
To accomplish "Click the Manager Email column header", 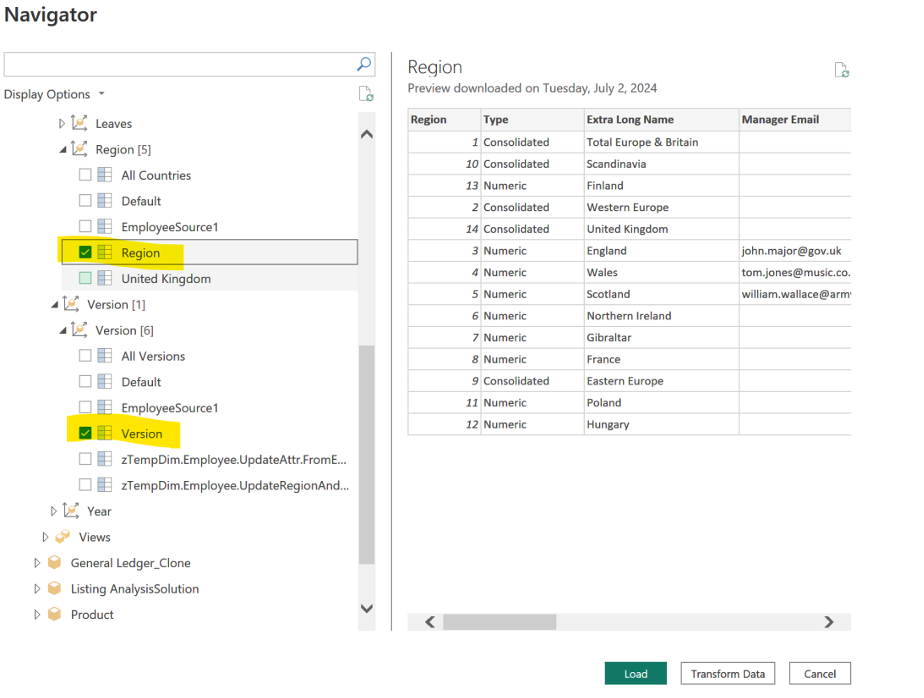I will (796, 120).
